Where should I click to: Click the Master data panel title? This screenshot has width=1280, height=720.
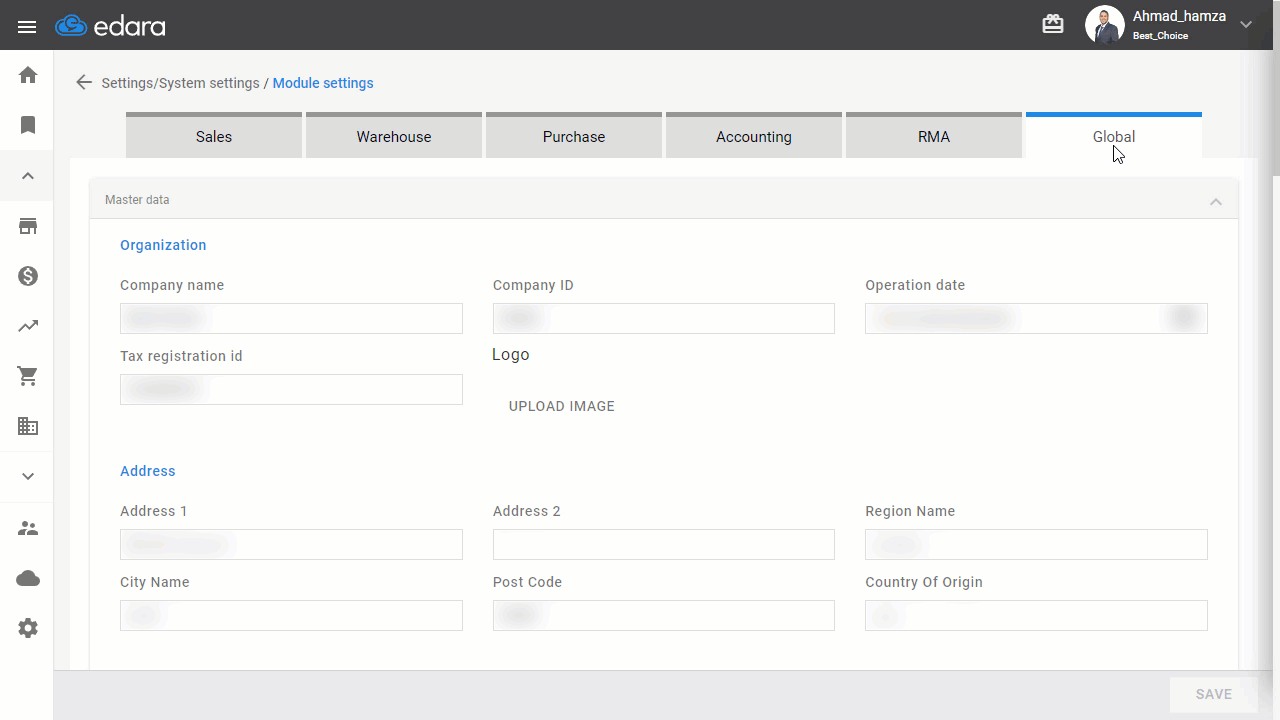(x=137, y=200)
